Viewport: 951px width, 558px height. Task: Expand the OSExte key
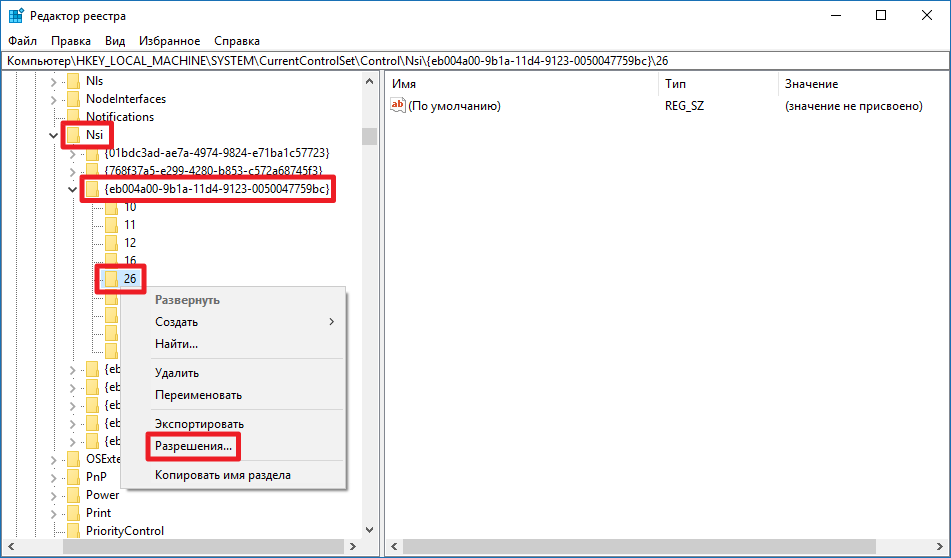(53, 460)
